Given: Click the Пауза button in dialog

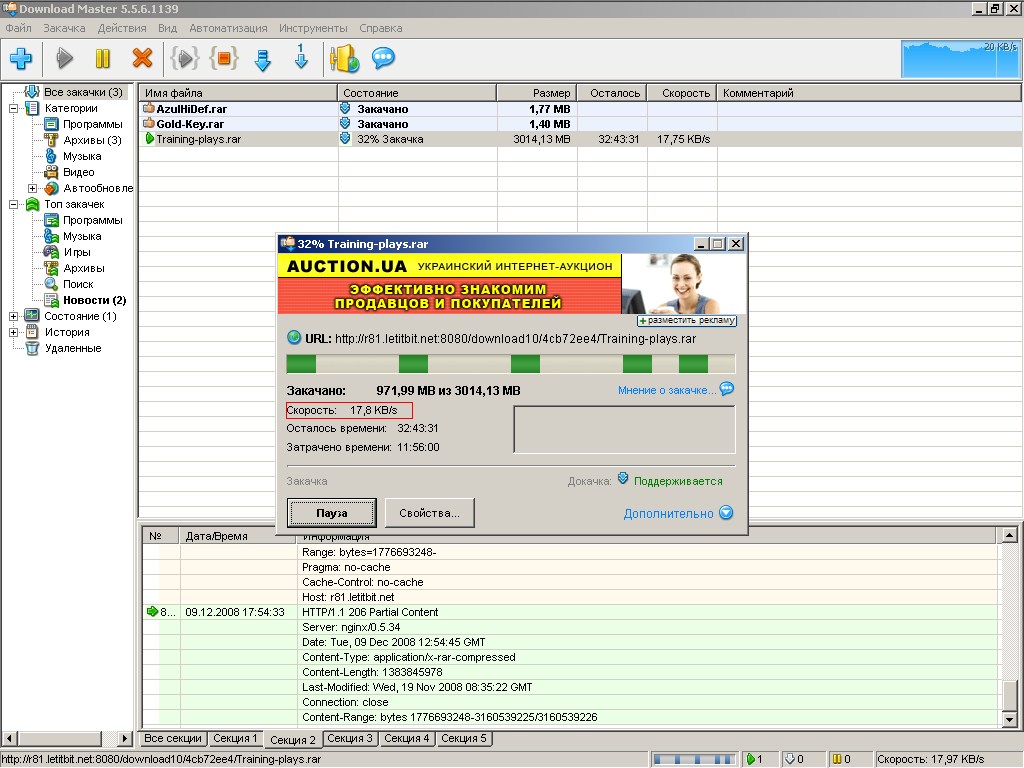Looking at the screenshot, I should coord(331,513).
